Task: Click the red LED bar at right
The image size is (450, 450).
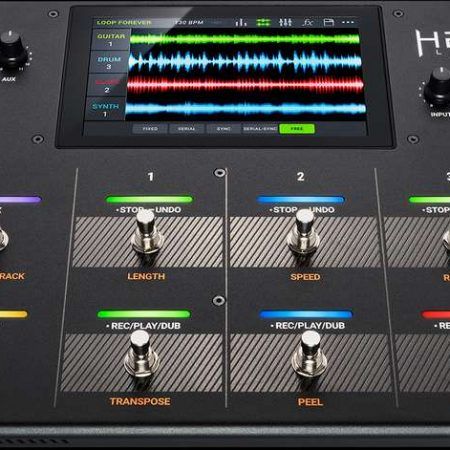Action: 436,314
